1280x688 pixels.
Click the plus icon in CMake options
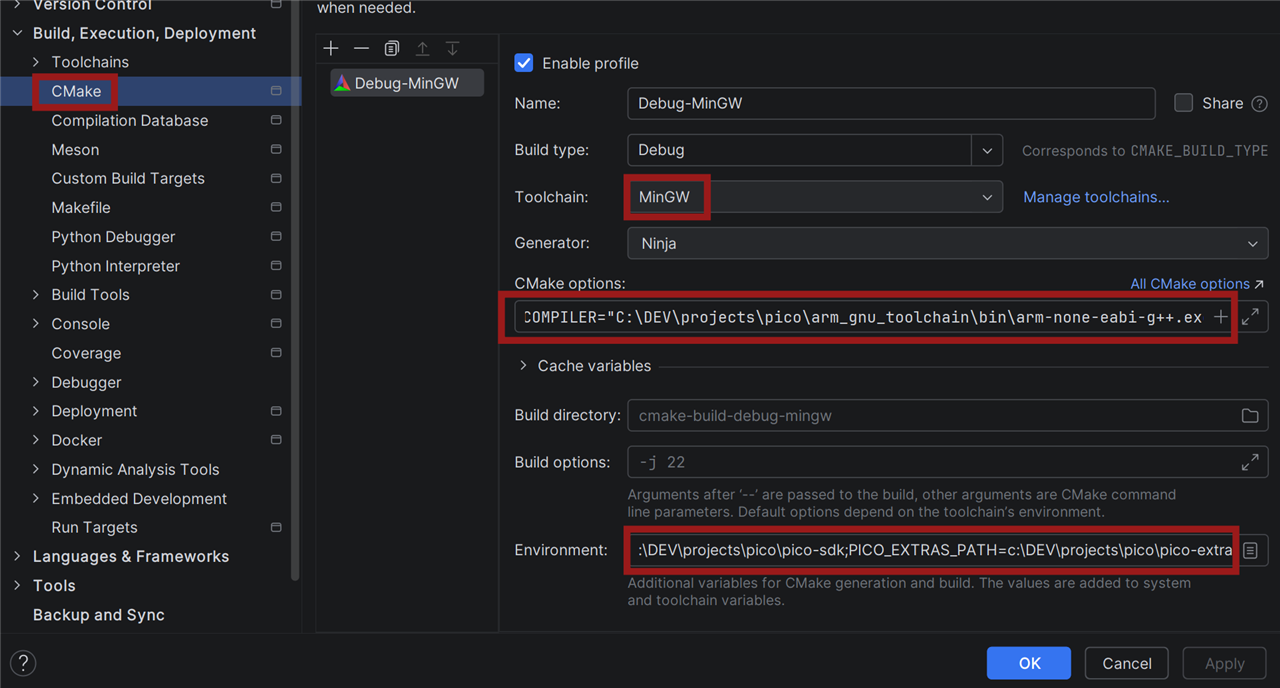(1220, 317)
